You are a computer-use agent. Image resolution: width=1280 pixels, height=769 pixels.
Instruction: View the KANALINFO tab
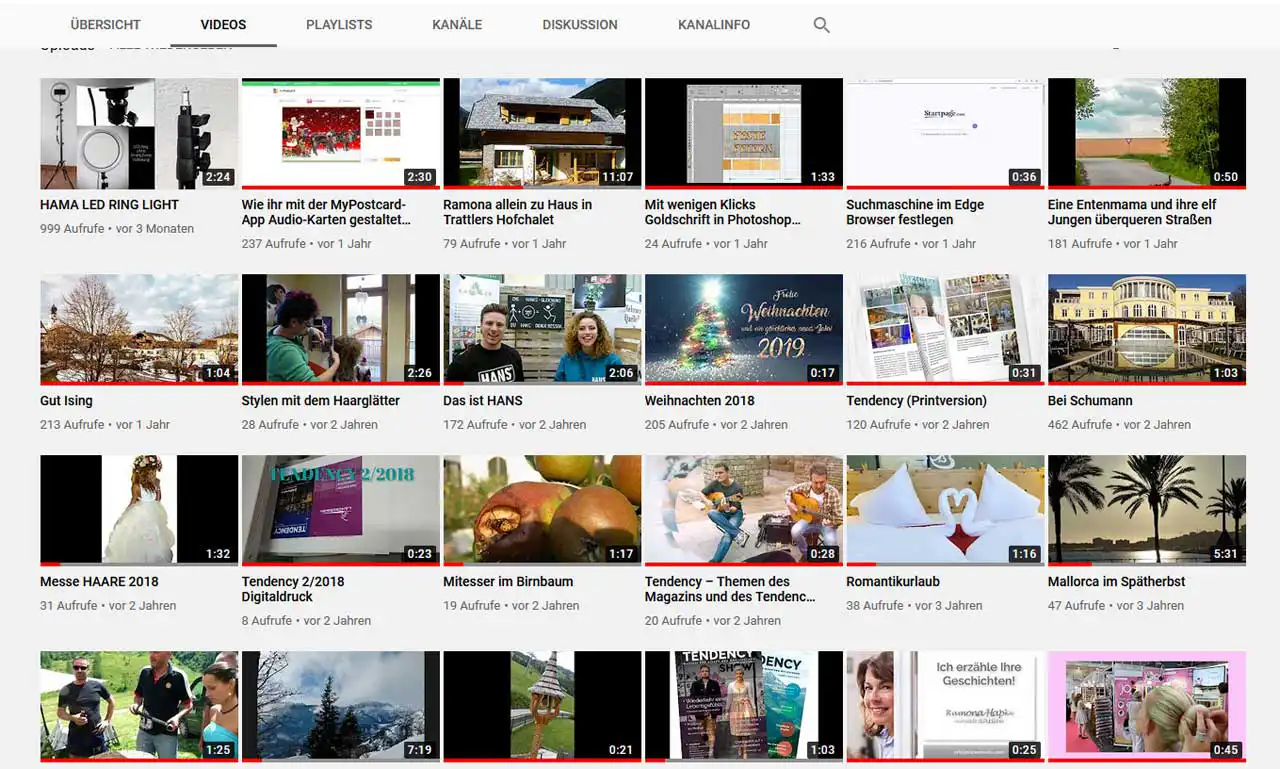pos(714,24)
